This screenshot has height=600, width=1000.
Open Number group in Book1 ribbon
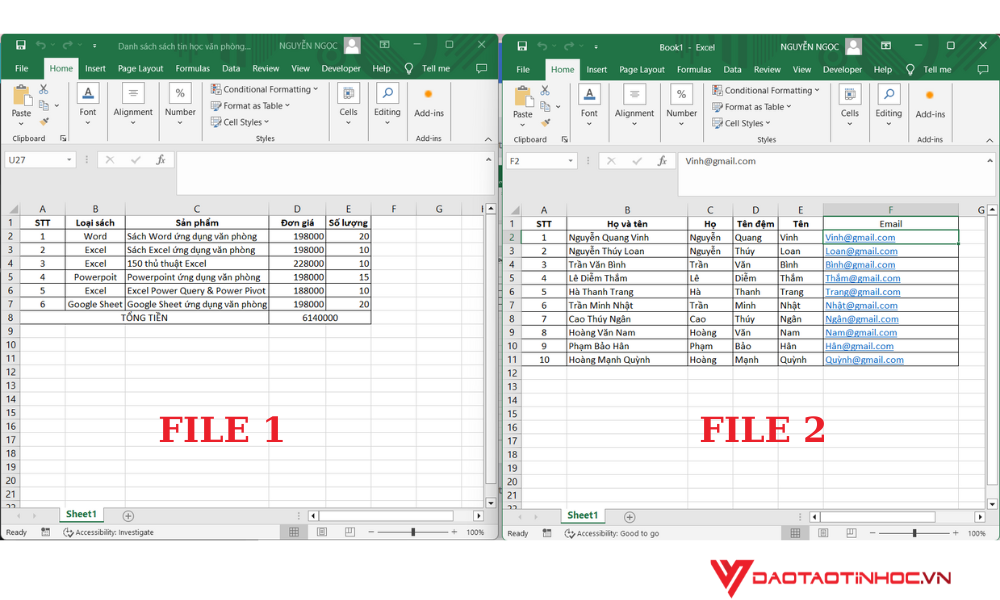681,104
